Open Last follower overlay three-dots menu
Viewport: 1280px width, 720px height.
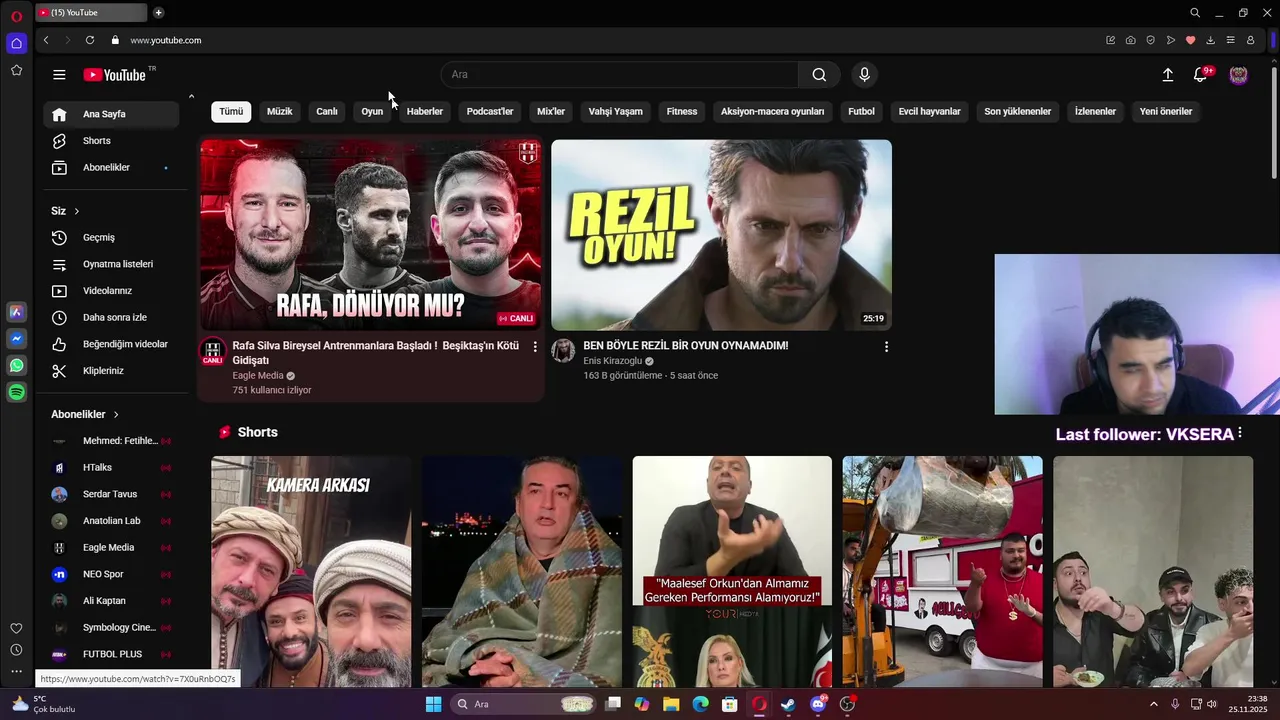1240,433
